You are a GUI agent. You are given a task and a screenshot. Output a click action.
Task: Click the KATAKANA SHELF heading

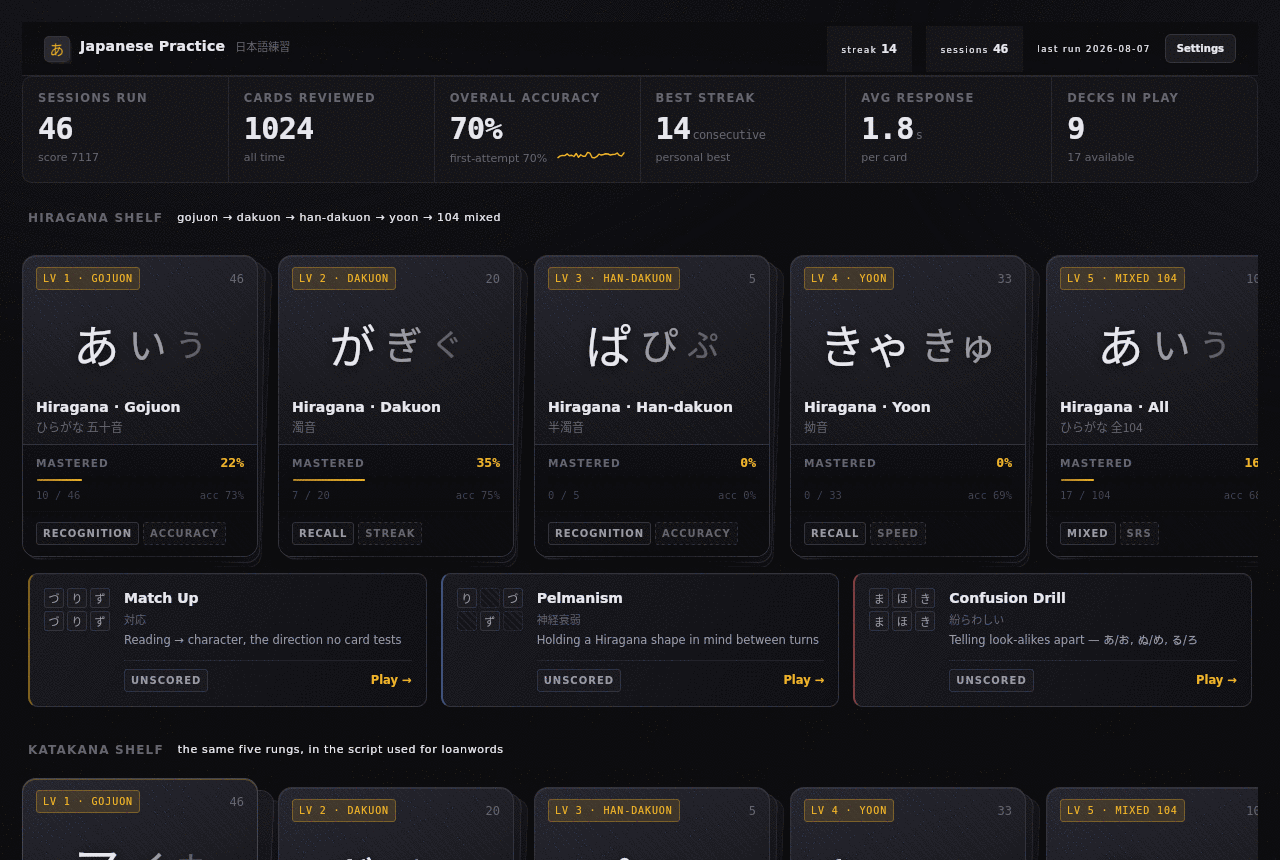coord(95,750)
